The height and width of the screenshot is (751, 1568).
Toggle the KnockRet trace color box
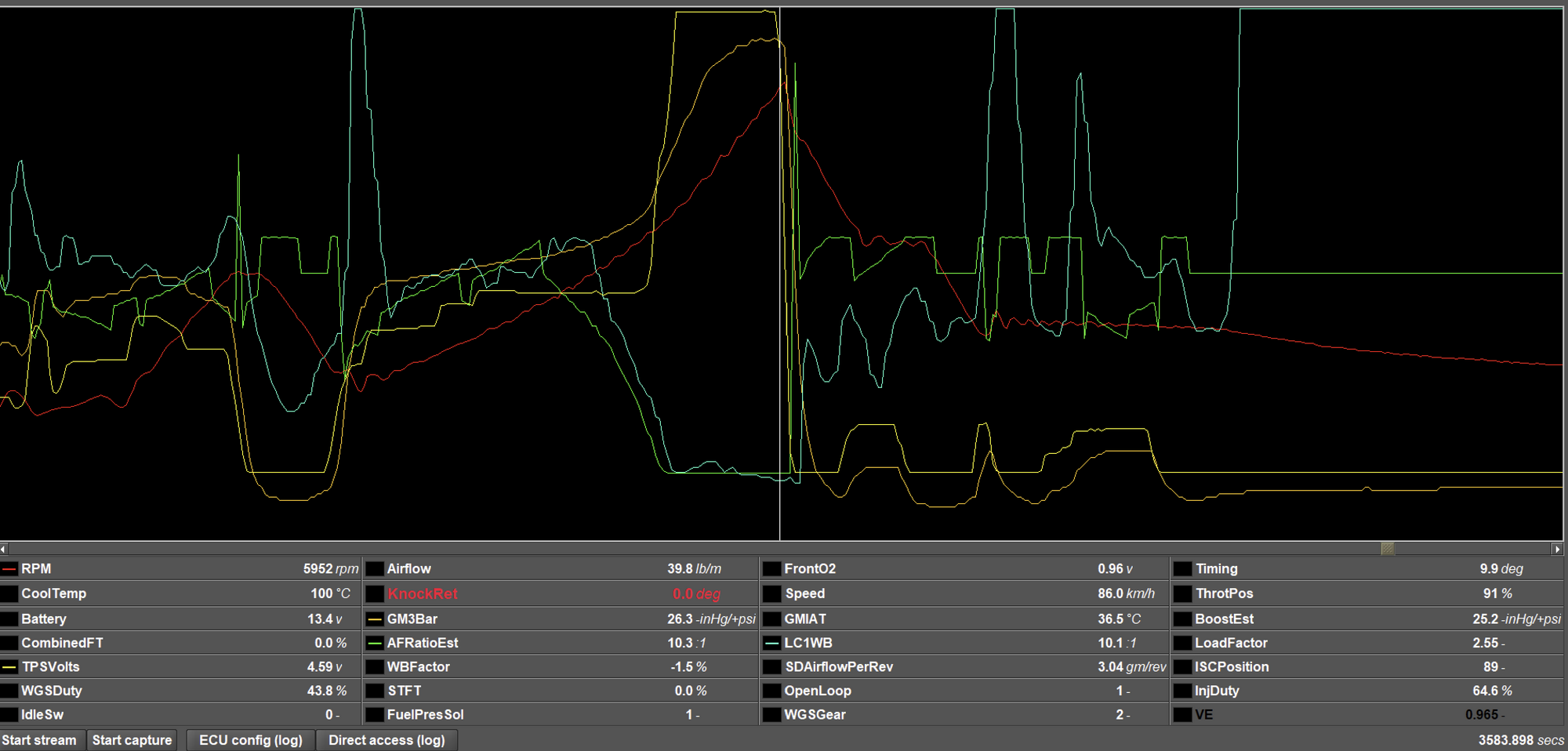pyautogui.click(x=375, y=593)
